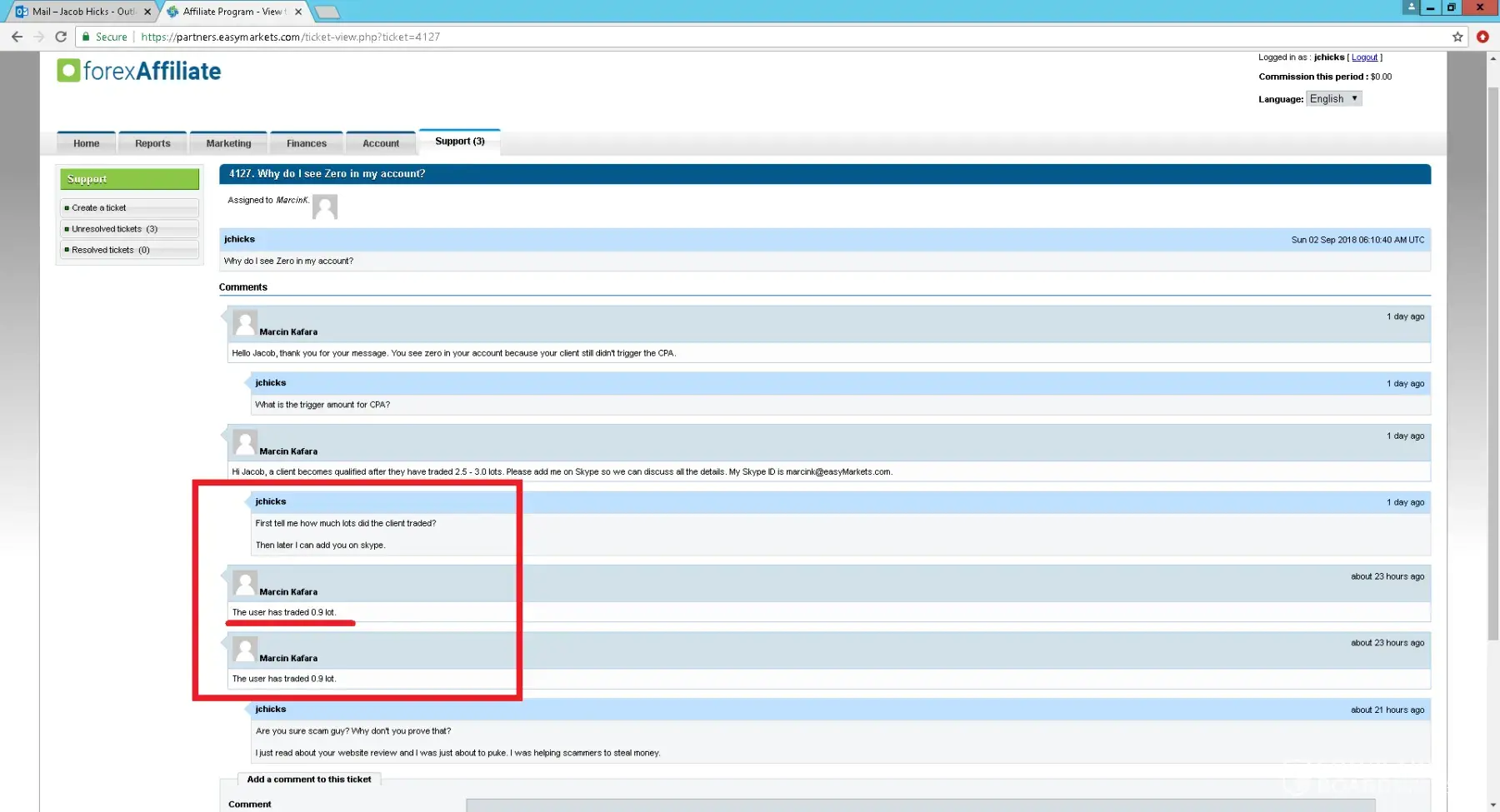The width and height of the screenshot is (1500, 812).
Task: Click the secure padlock icon
Action: coord(86,37)
